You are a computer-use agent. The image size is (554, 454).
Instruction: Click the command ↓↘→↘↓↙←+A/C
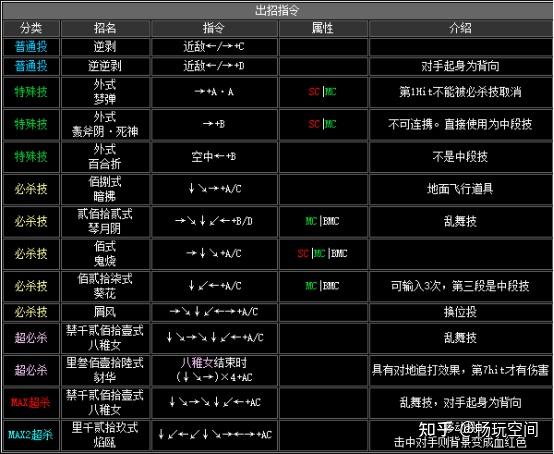[215, 338]
